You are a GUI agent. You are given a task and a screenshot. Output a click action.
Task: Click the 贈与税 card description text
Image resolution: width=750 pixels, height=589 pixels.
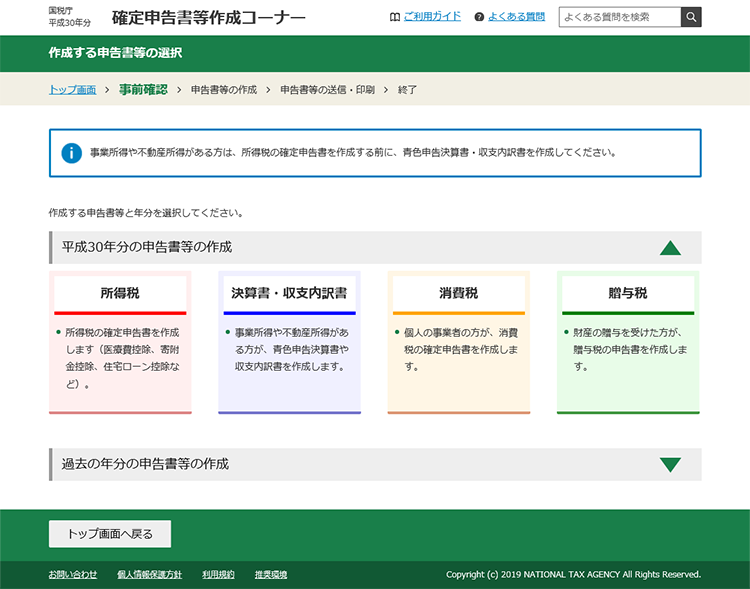630,350
